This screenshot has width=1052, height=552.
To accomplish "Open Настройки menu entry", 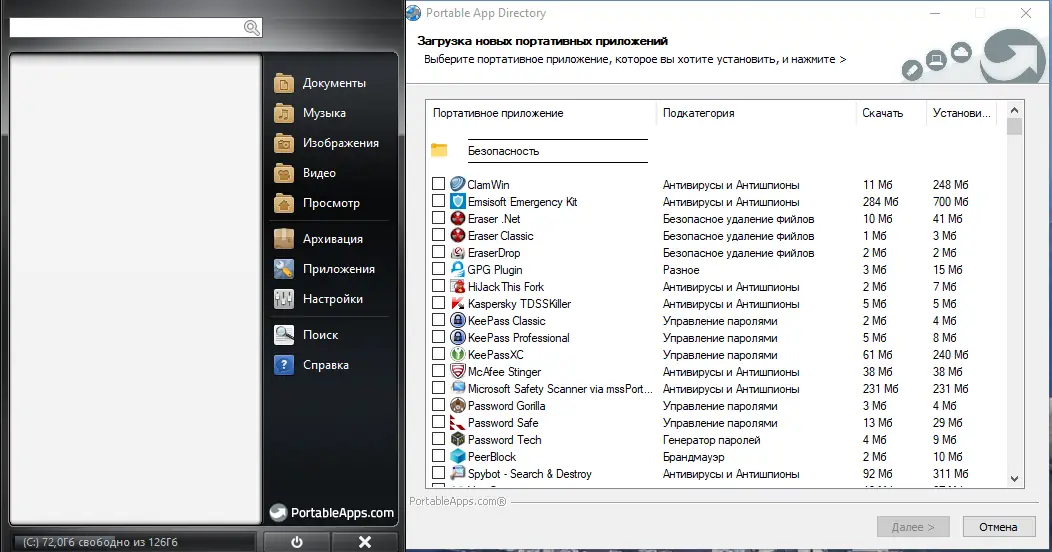I will pyautogui.click(x=329, y=298).
